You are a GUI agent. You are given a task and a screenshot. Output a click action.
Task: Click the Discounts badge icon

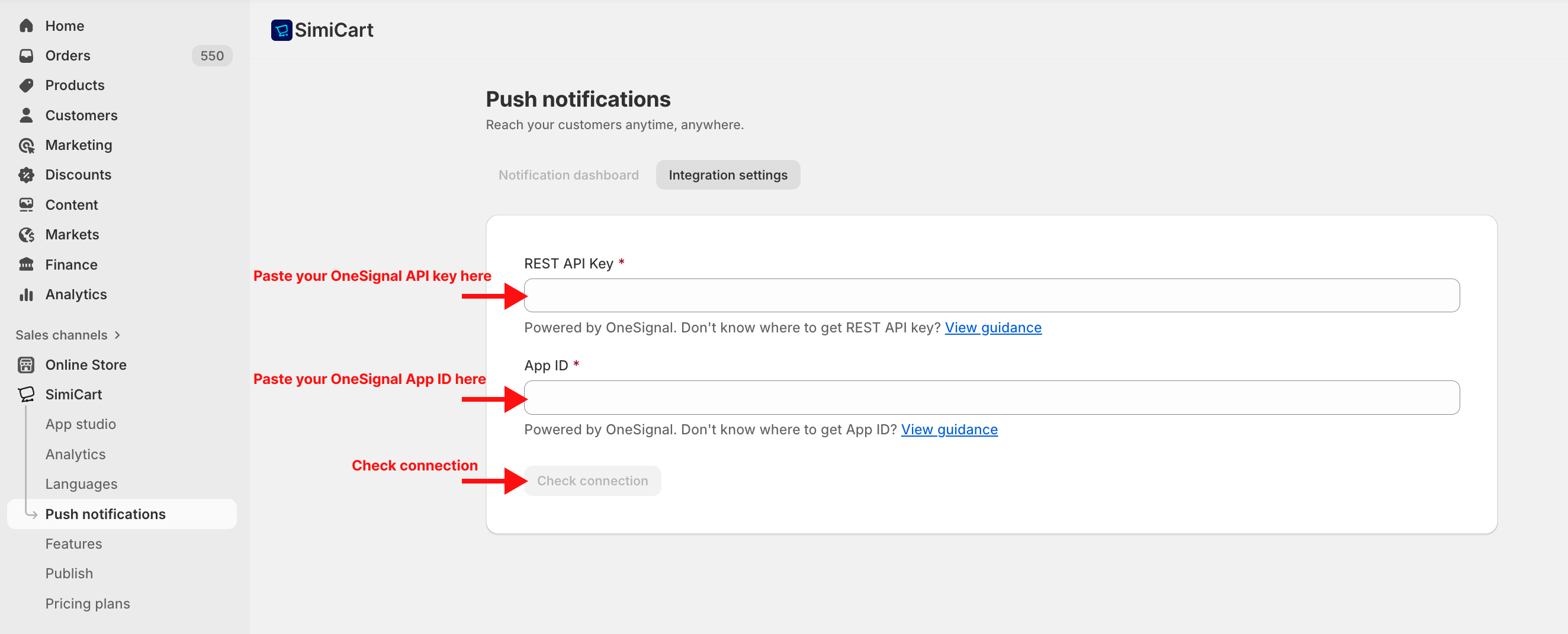[x=26, y=175]
